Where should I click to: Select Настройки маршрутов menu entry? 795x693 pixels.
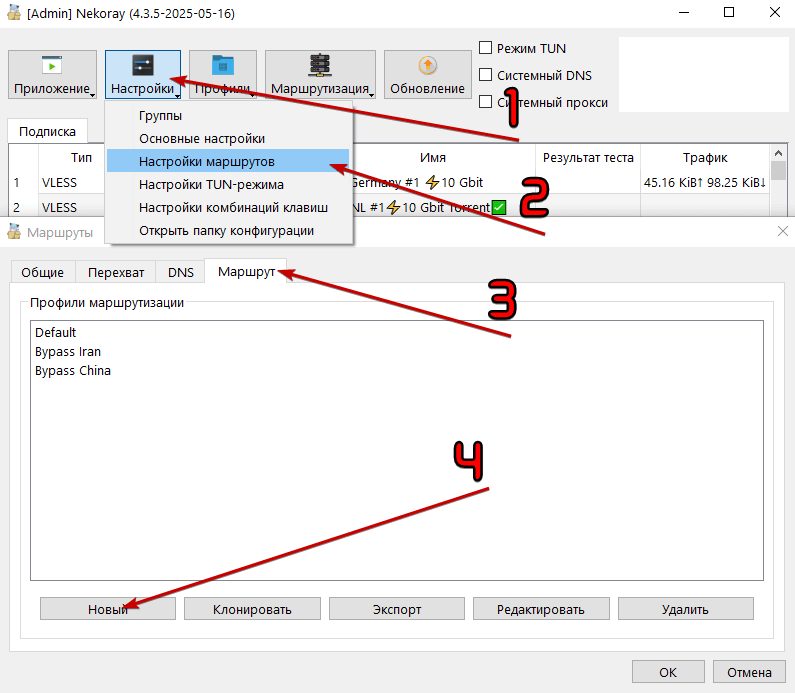207,161
